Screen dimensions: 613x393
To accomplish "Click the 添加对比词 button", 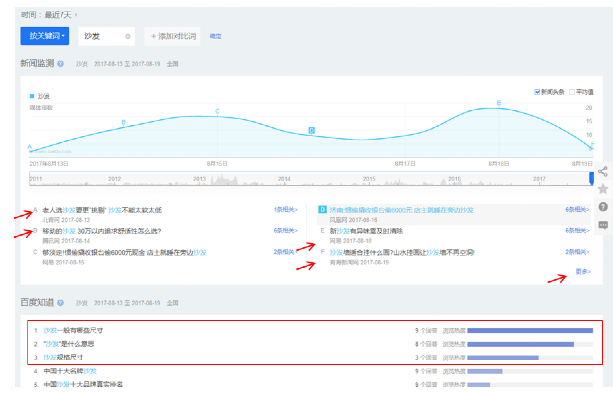I will [172, 36].
